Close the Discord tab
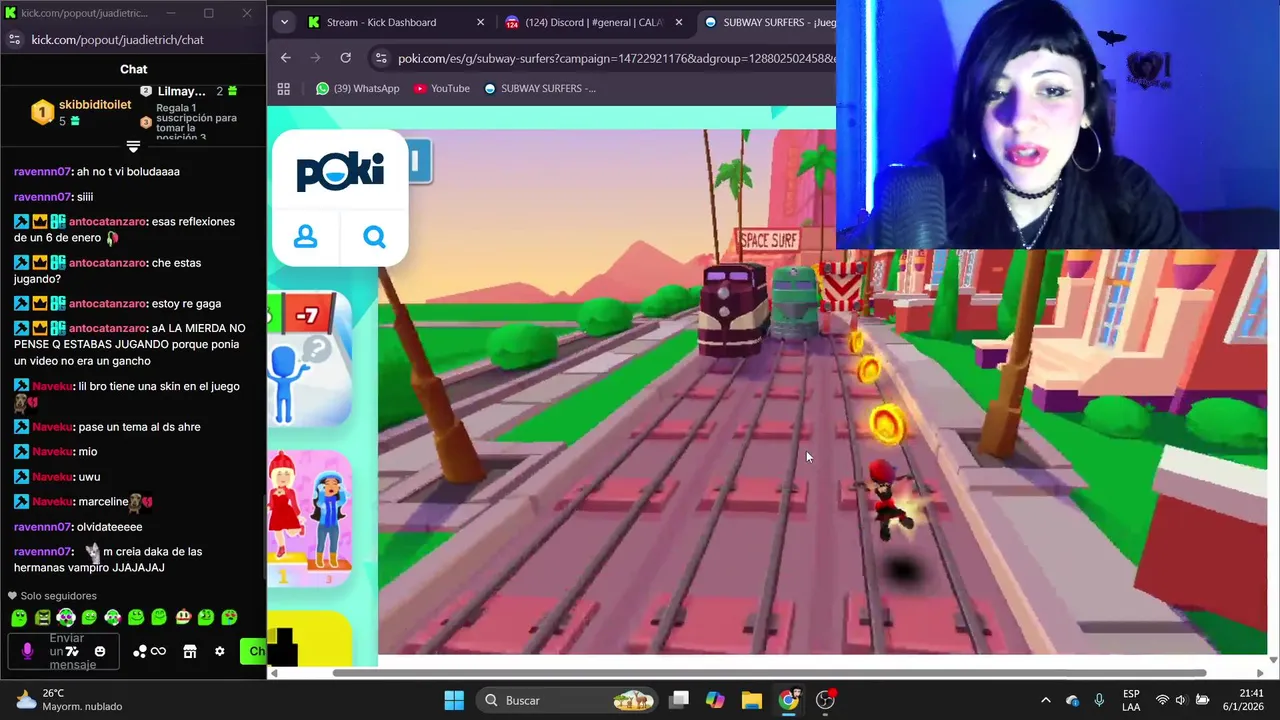The height and width of the screenshot is (720, 1280). (679, 22)
